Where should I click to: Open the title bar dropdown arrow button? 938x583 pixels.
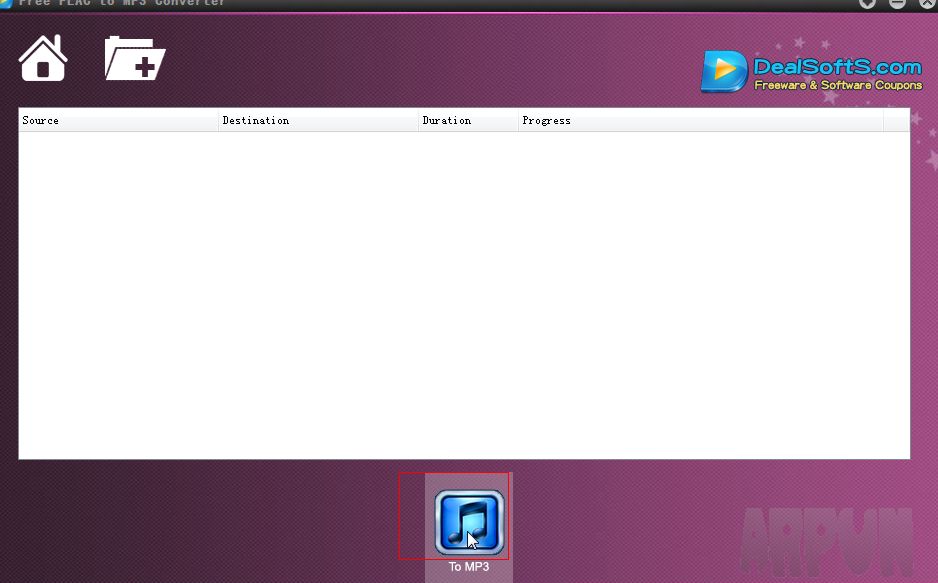click(x=867, y=3)
